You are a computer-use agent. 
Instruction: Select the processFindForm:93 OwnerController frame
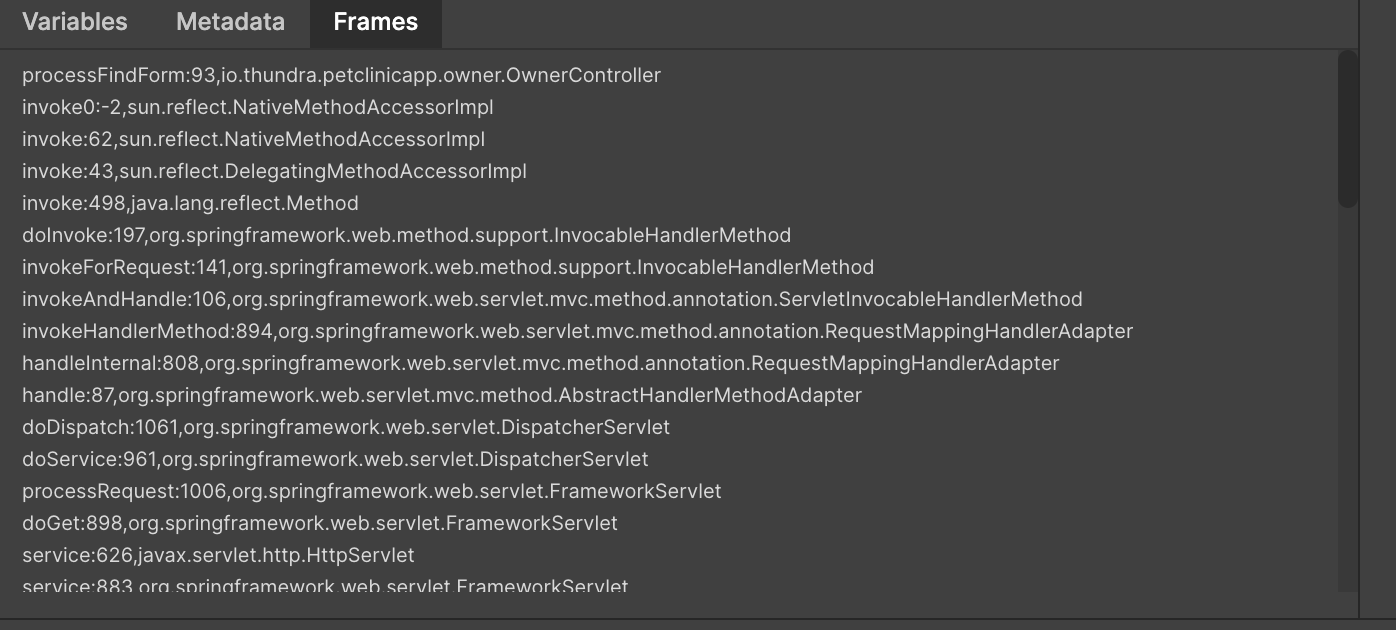342,75
